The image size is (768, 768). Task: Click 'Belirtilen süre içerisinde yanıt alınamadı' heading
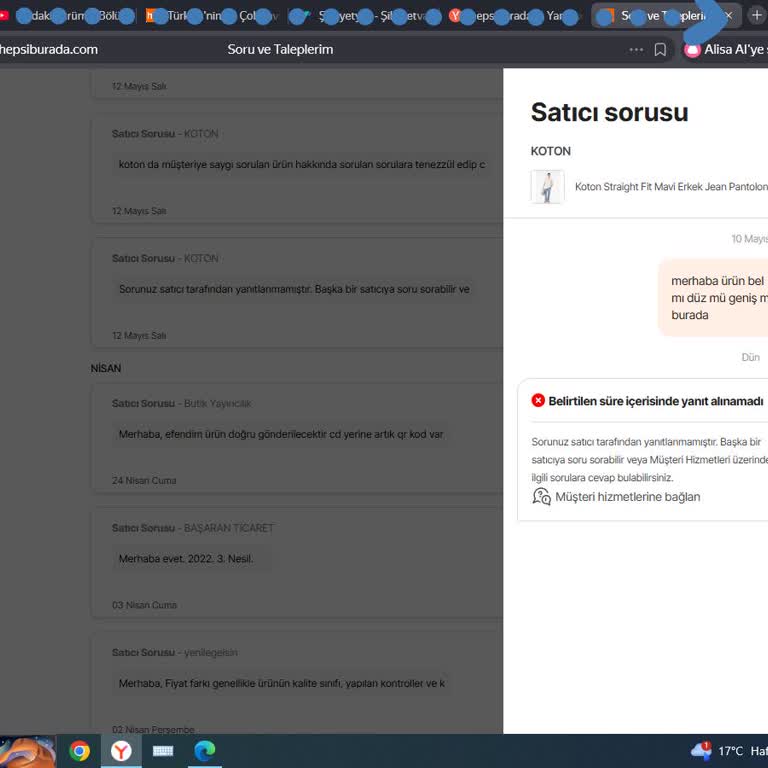[656, 401]
